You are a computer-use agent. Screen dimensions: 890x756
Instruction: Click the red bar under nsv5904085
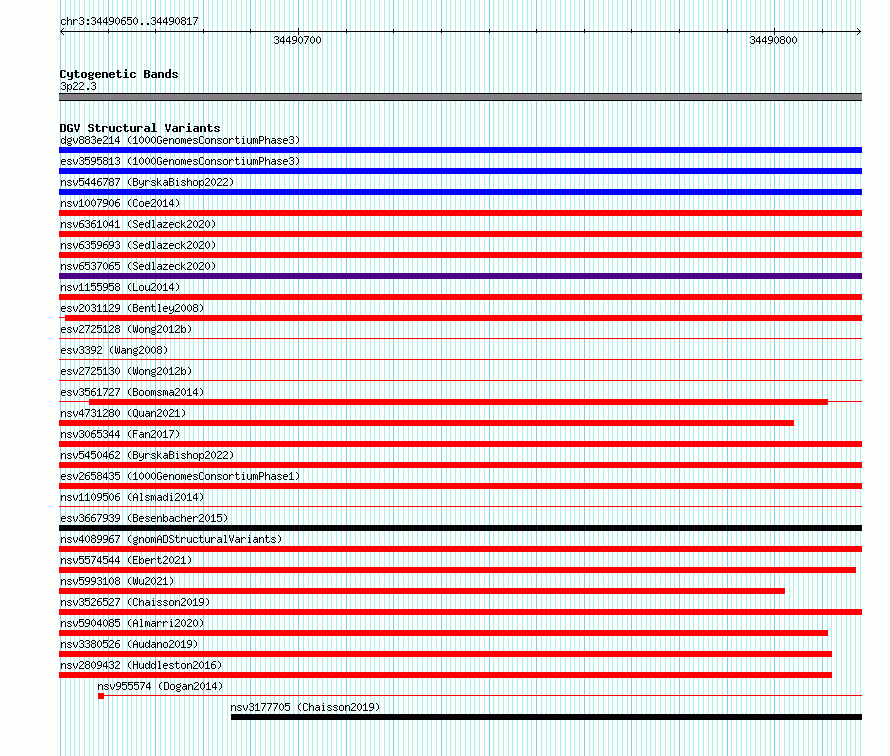[443, 633]
